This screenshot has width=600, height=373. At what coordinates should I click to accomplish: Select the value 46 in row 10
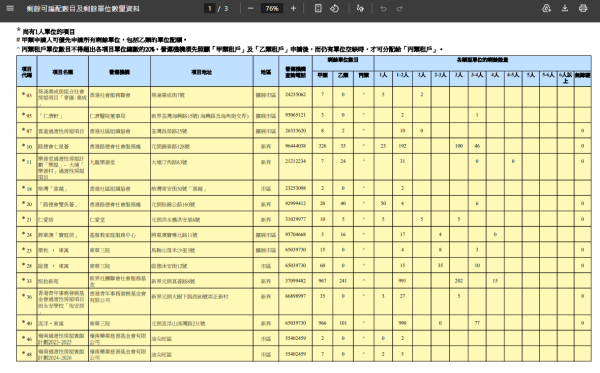(477, 146)
